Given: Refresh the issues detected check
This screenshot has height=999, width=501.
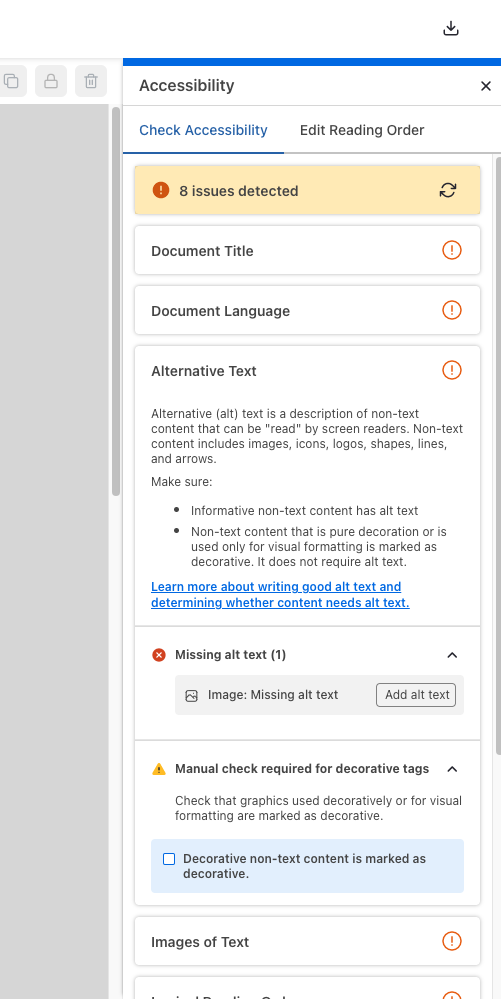Looking at the screenshot, I should point(448,190).
